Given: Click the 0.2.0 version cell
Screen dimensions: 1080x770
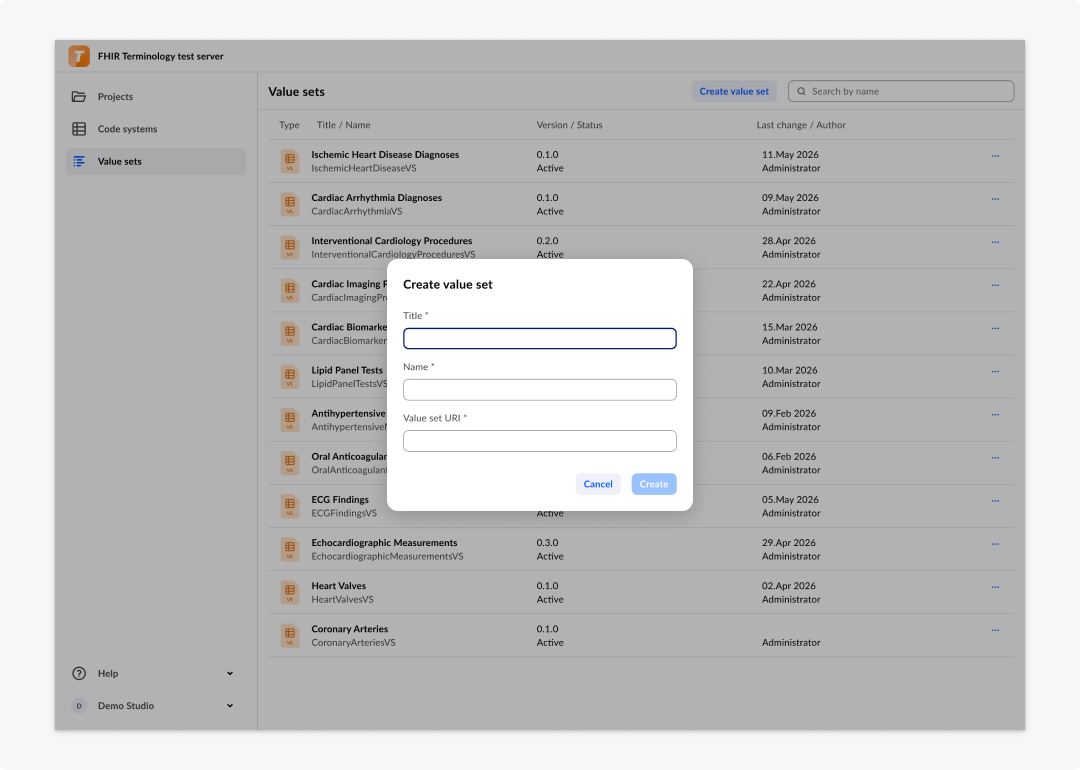Looking at the screenshot, I should pos(548,241).
